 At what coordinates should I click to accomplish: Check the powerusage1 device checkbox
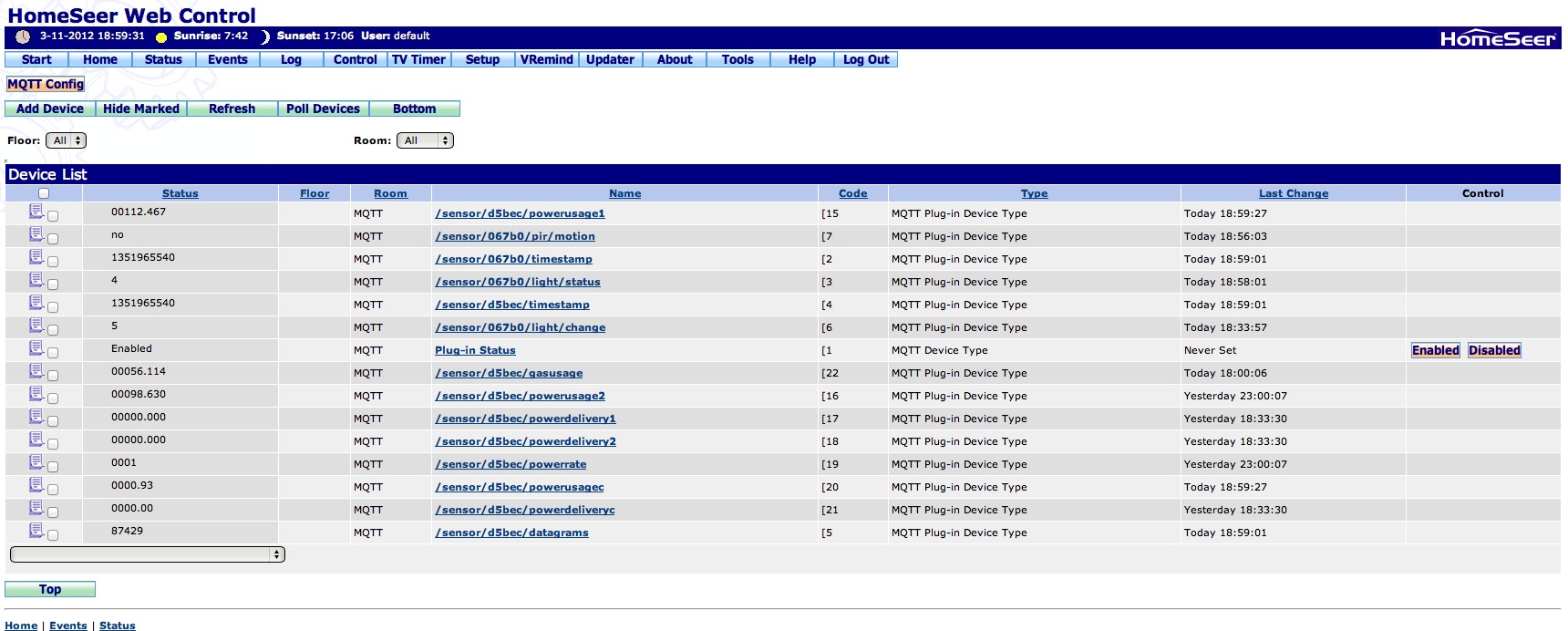(53, 216)
